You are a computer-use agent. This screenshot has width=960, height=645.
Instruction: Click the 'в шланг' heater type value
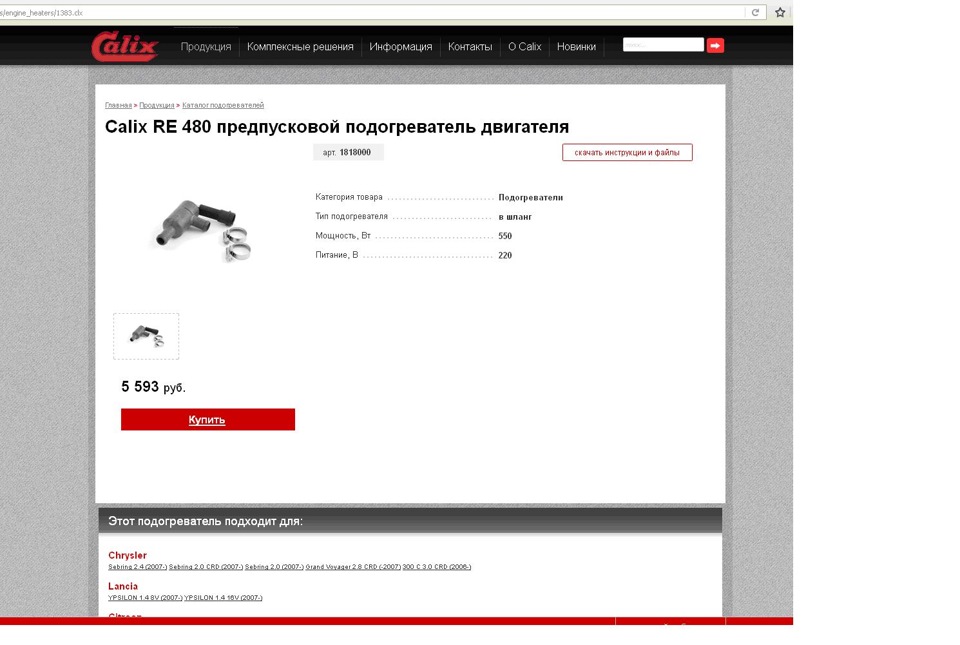515,217
